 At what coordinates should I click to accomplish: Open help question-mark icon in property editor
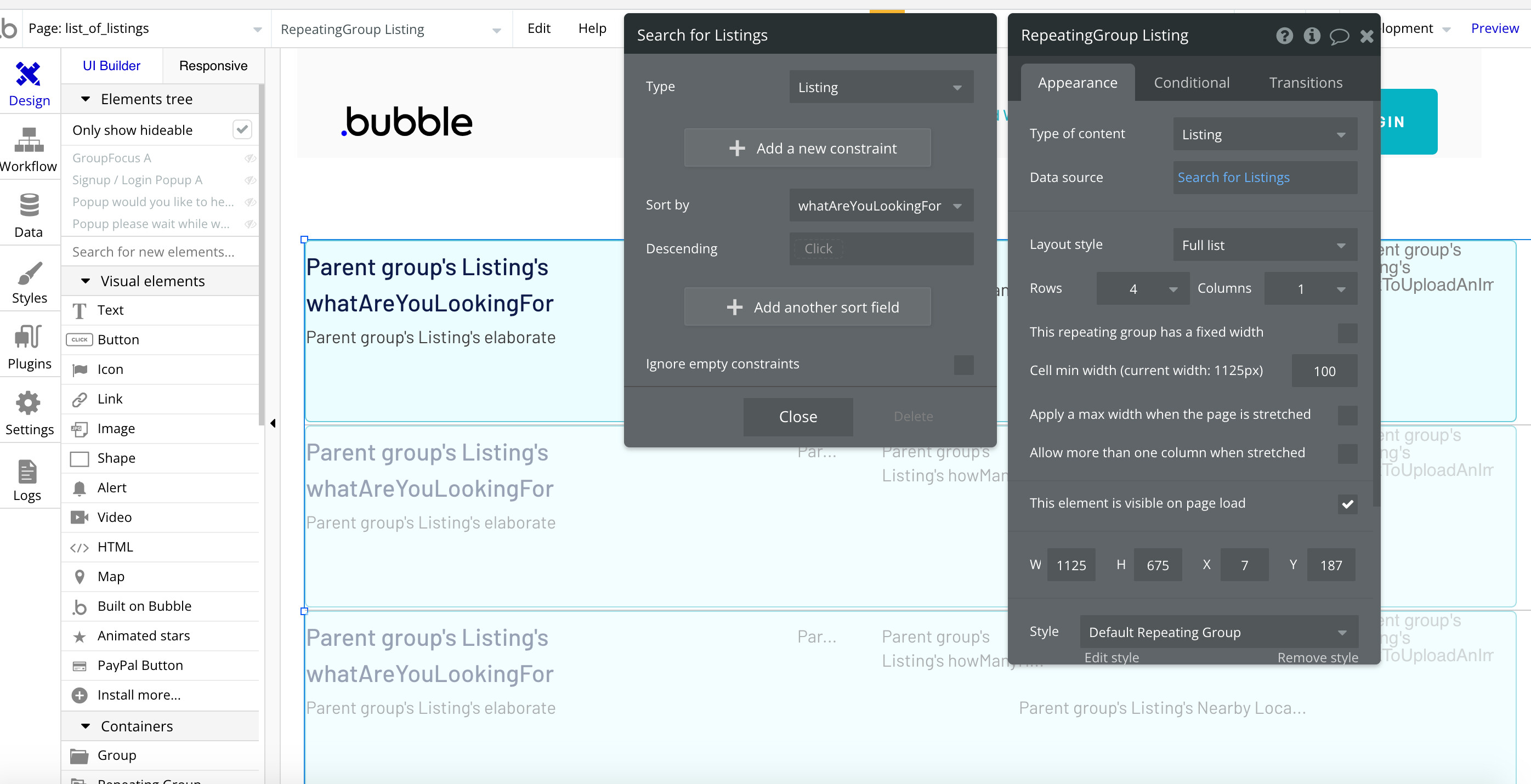pyautogui.click(x=1284, y=36)
